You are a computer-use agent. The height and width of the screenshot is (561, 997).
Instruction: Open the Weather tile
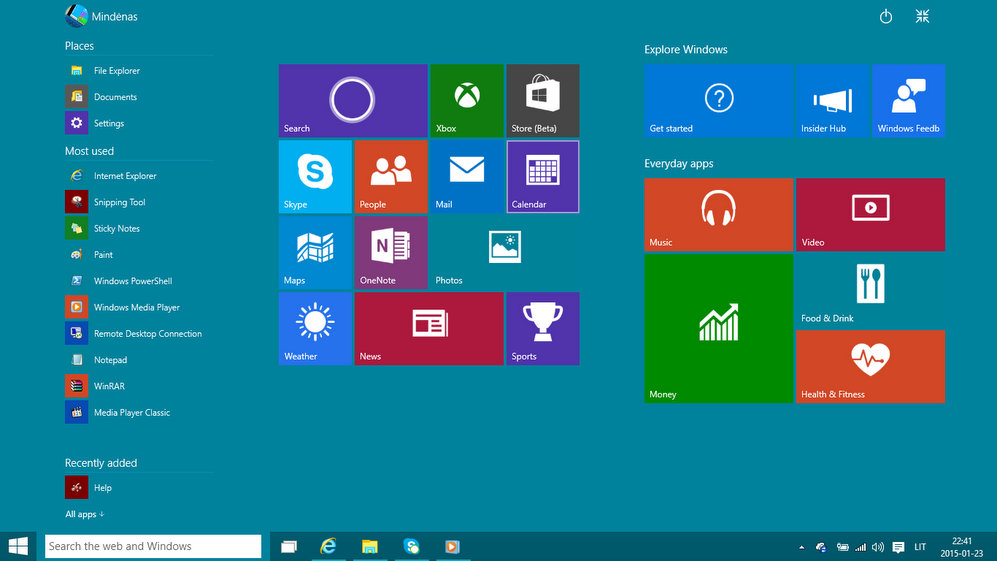pos(315,328)
